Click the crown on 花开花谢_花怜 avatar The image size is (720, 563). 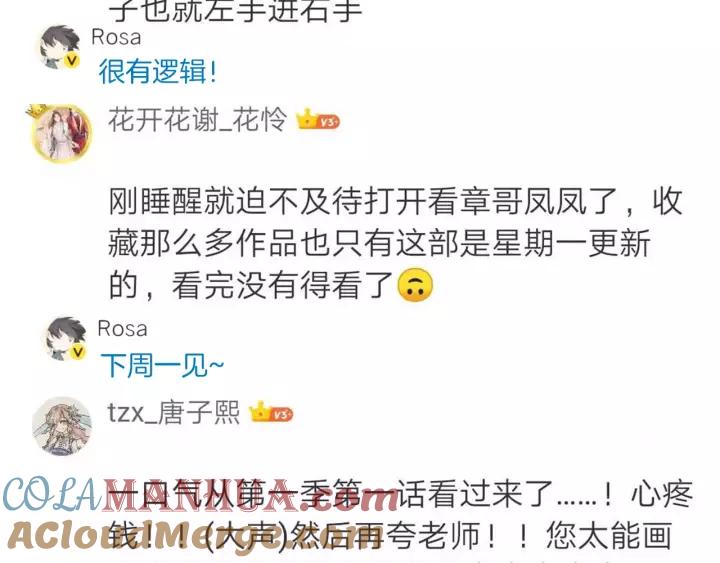click(38, 111)
